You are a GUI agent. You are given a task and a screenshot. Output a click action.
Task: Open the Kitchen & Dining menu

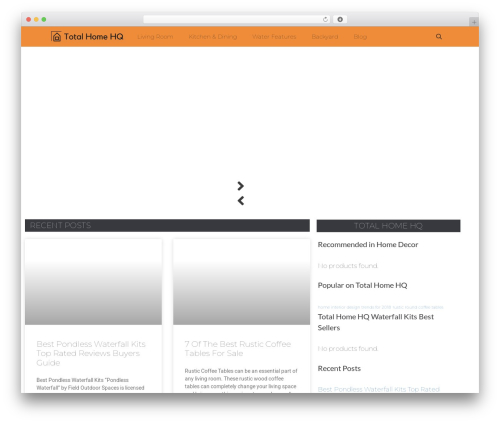213,37
